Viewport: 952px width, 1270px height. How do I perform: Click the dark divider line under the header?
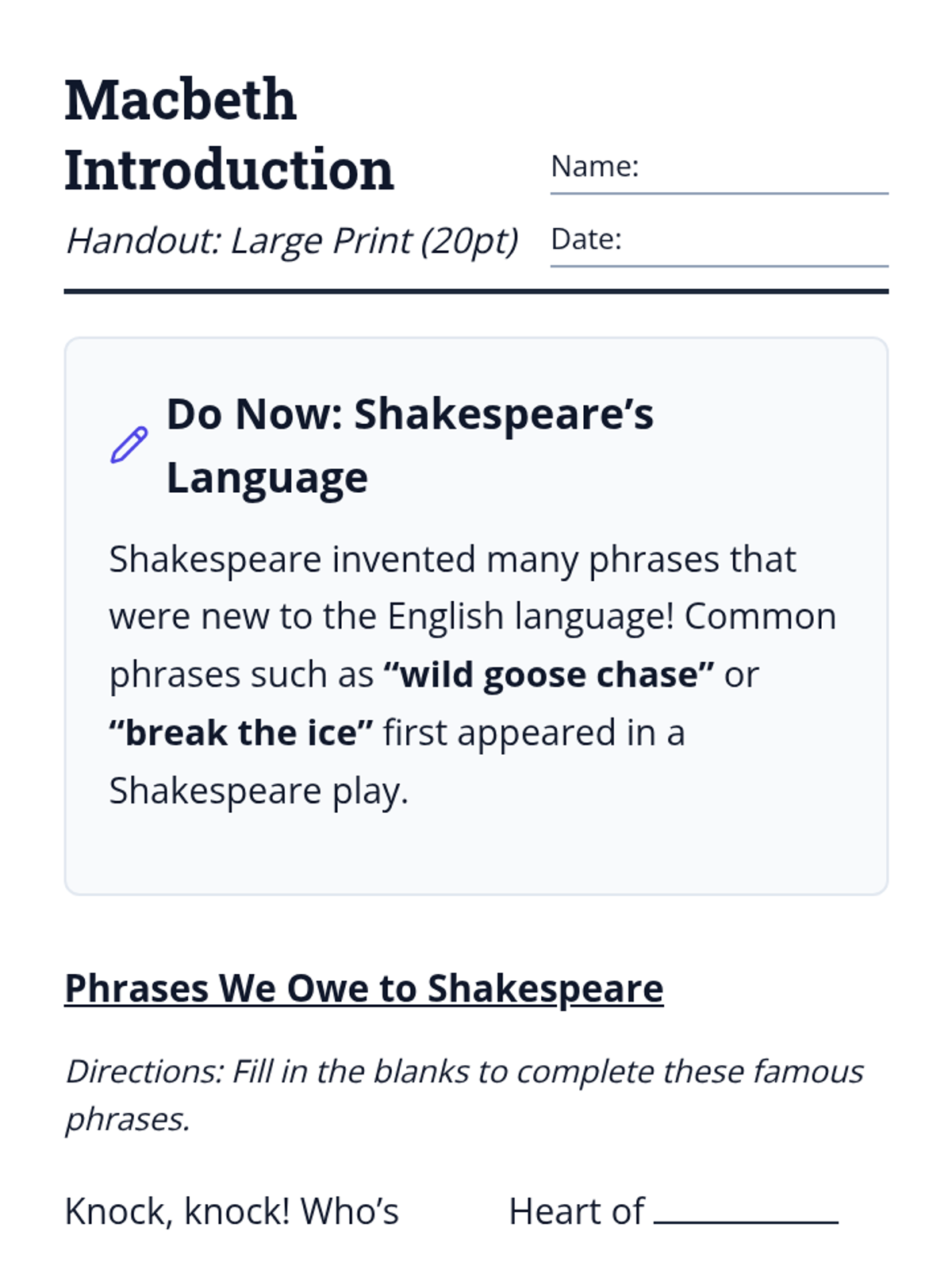click(476, 291)
